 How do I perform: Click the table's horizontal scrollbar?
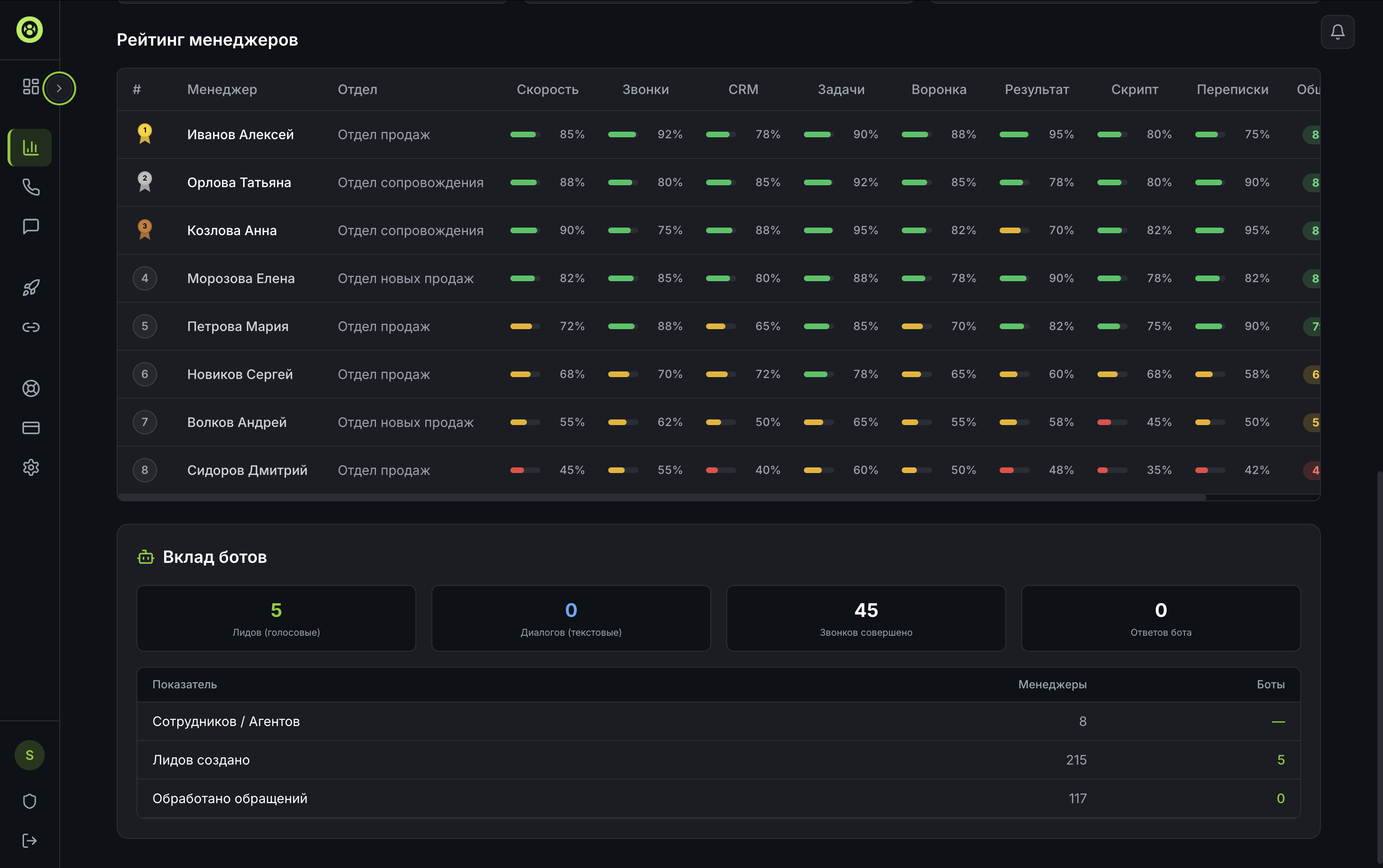click(660, 498)
